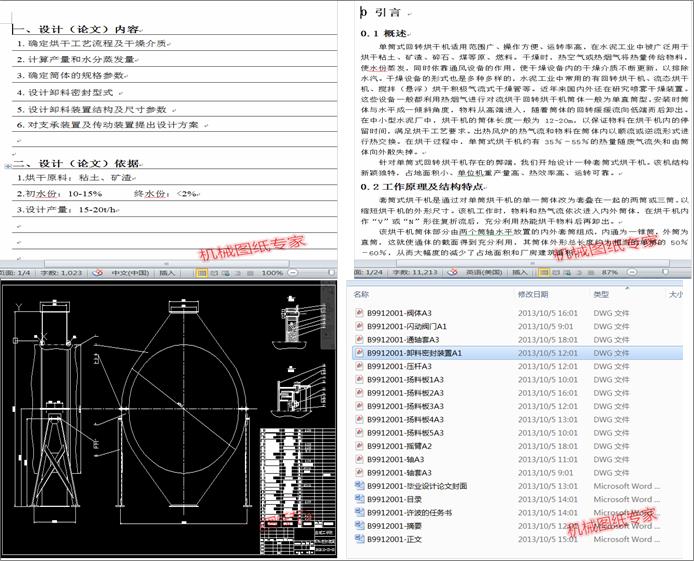Switch left Word window to Draft view

point(250,273)
